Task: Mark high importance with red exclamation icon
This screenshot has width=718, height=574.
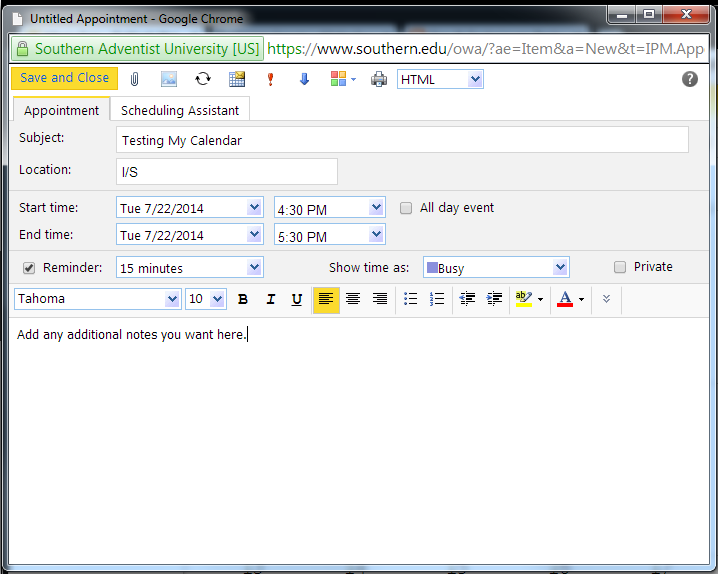Action: click(x=270, y=79)
